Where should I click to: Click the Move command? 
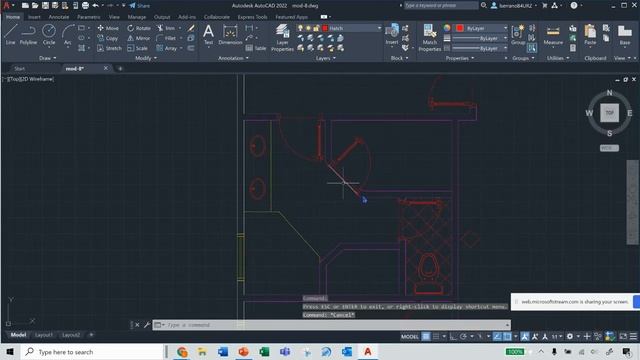(108, 28)
